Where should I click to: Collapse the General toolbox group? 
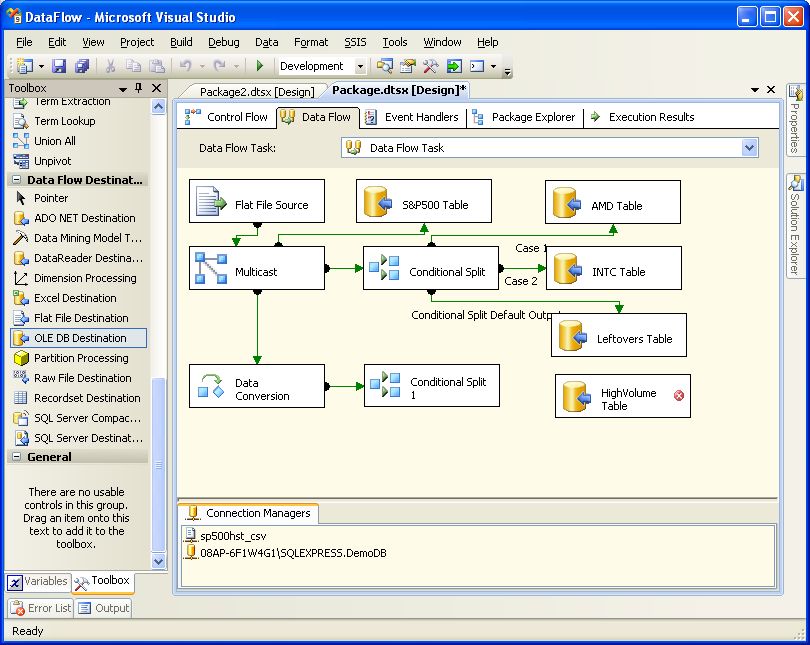tap(17, 457)
